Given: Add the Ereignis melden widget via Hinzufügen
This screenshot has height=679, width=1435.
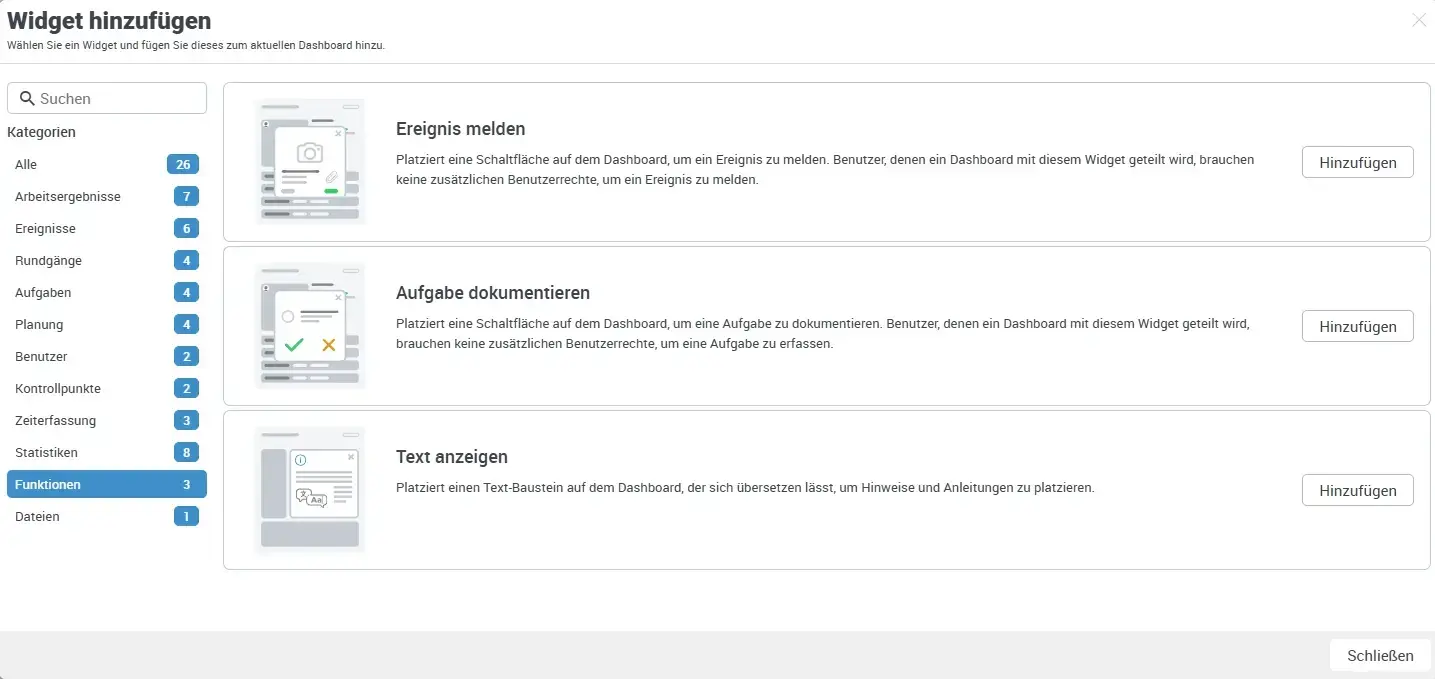Looking at the screenshot, I should (1357, 161).
